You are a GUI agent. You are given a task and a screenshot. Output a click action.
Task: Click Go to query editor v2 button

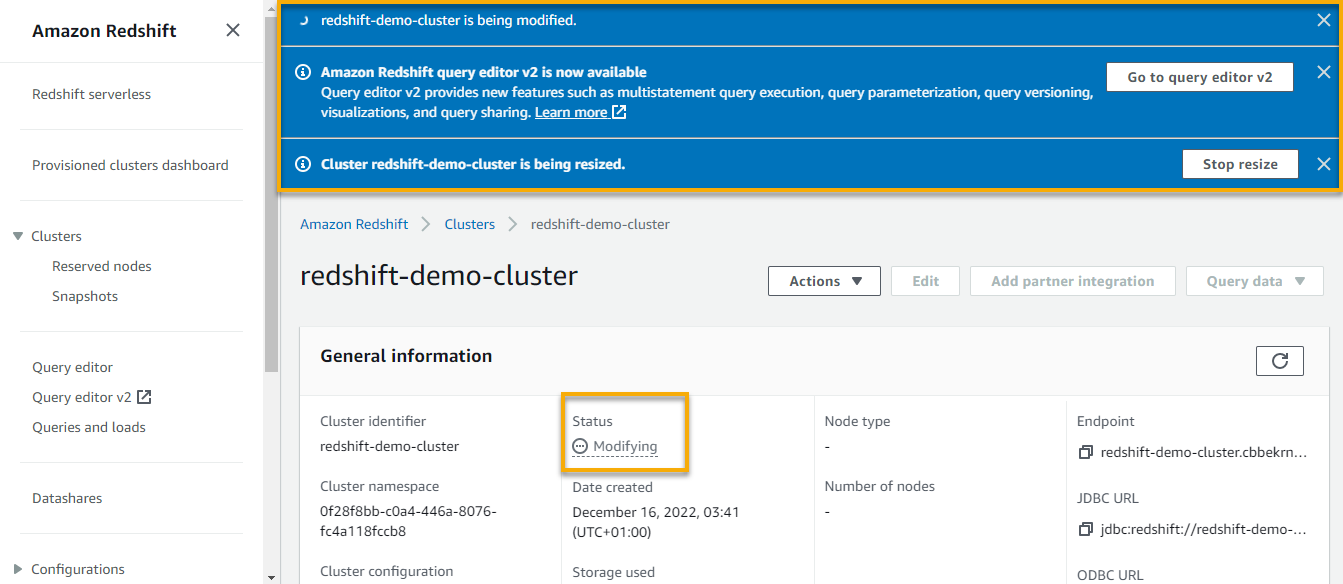coord(1200,77)
